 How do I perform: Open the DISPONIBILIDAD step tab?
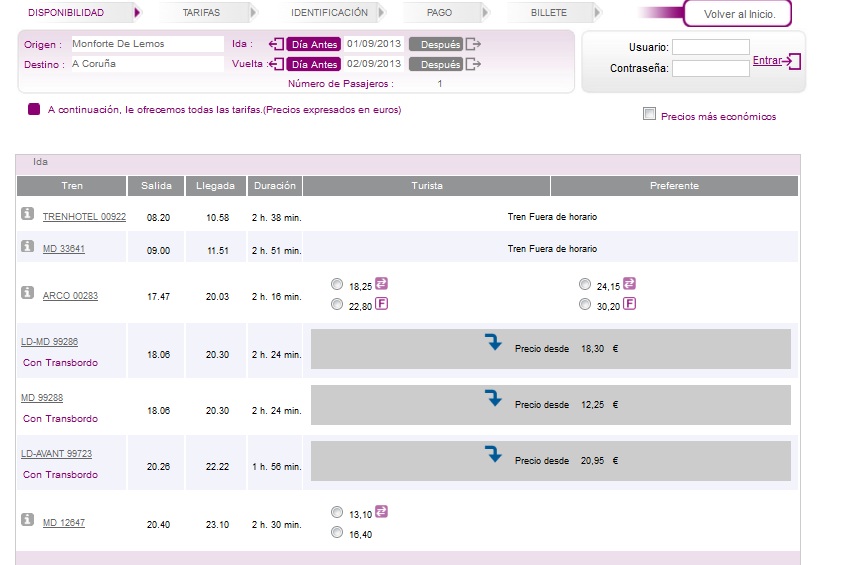[66, 13]
